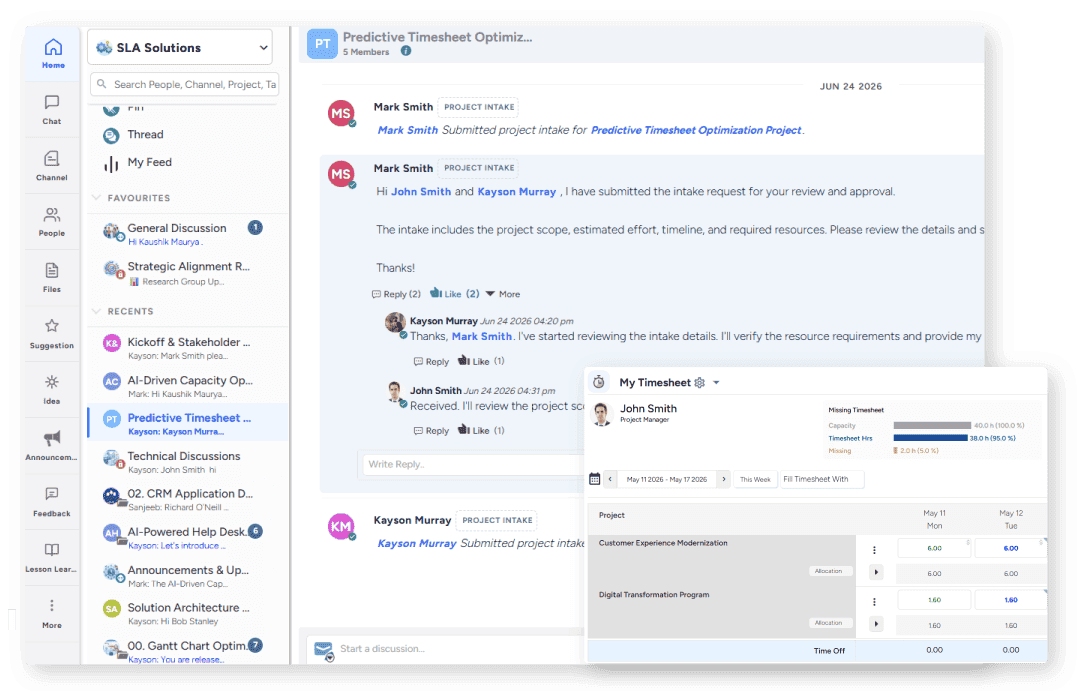Open the Strategic Alignment channel
1090x691 pixels.
[188, 273]
